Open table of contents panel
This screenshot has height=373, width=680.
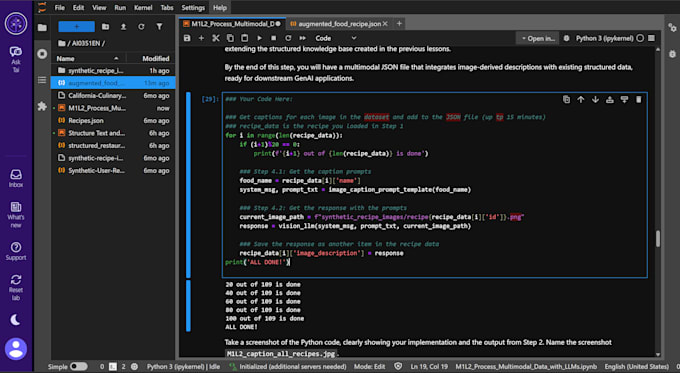pos(42,80)
